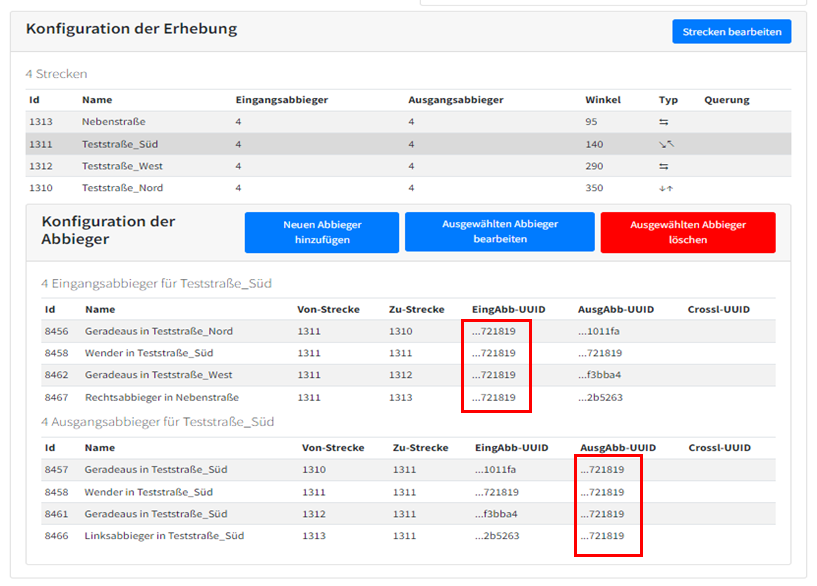This screenshot has height=586, width=817.
Task: Click AusgAbb-UUID ...721819 in row 8466
Action: [x=602, y=536]
